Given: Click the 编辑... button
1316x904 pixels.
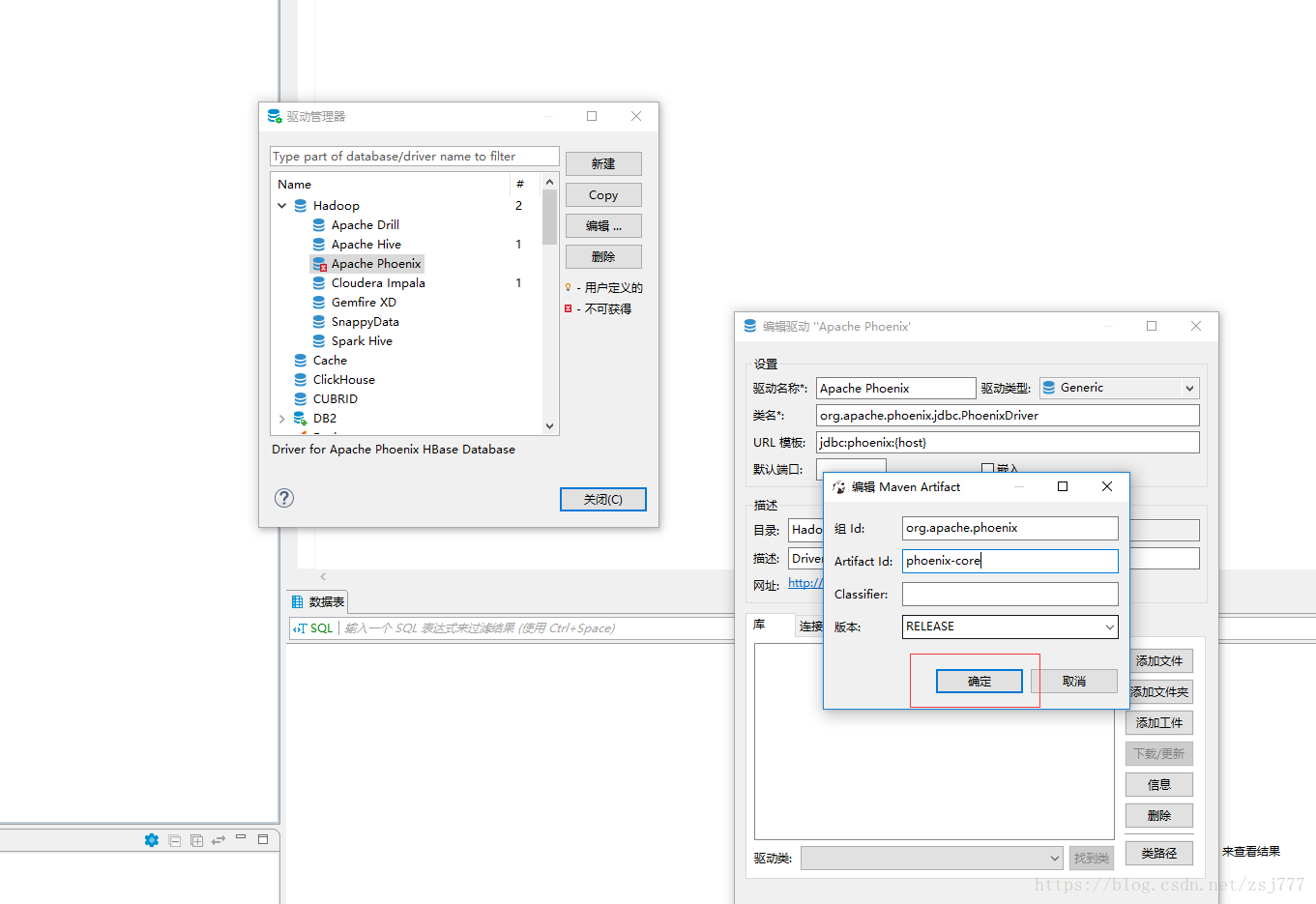Looking at the screenshot, I should tap(603, 226).
